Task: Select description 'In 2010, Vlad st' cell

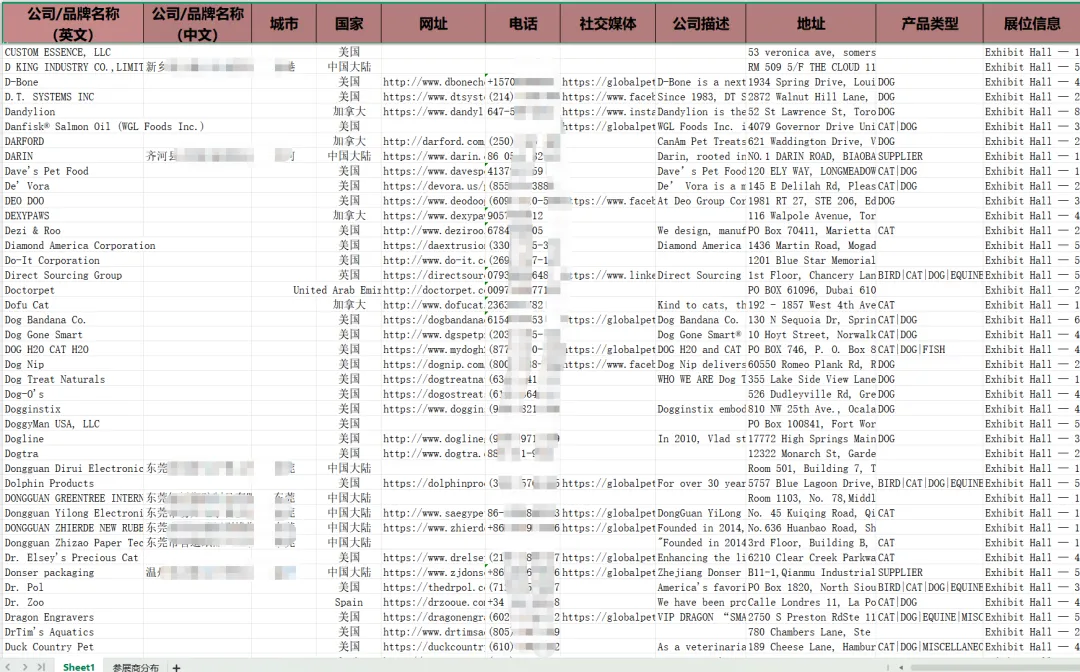Action: [x=700, y=439]
